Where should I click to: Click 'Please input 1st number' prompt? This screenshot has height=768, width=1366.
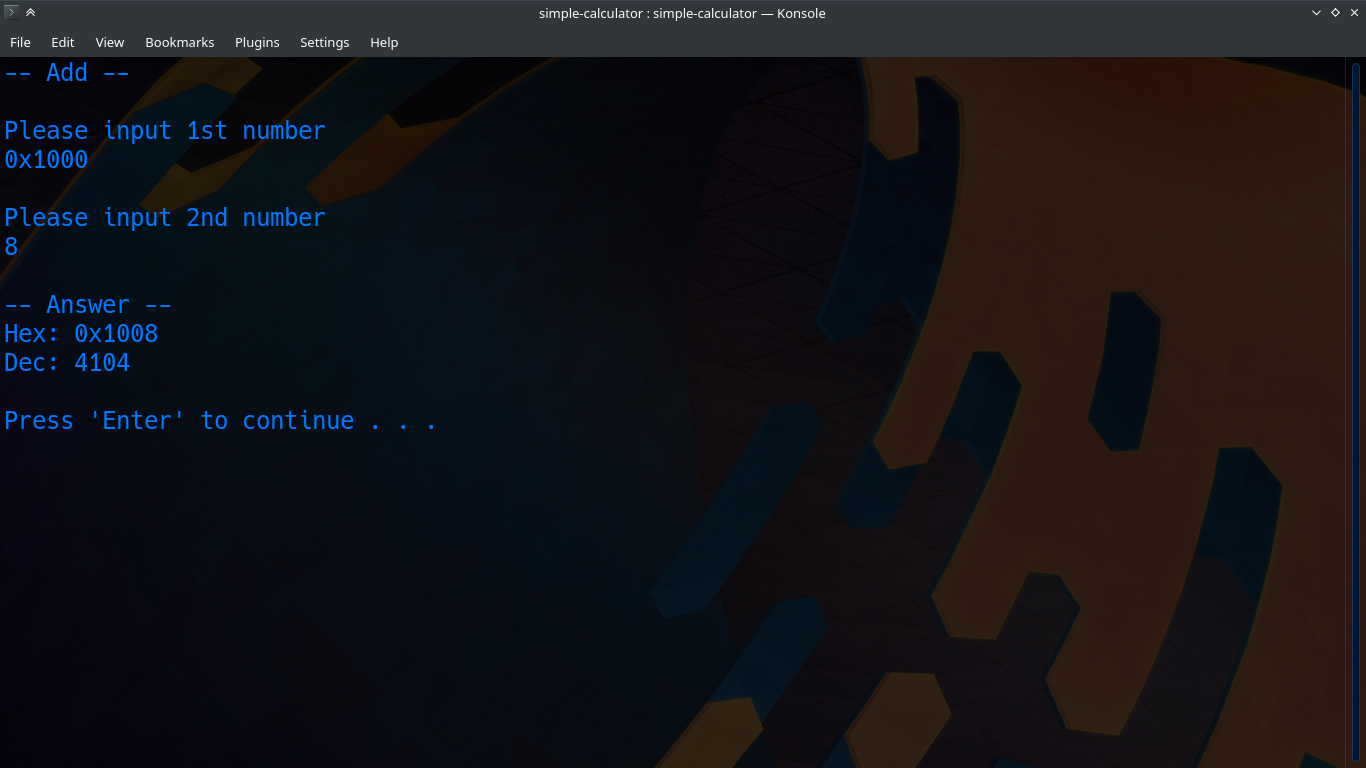coord(165,131)
